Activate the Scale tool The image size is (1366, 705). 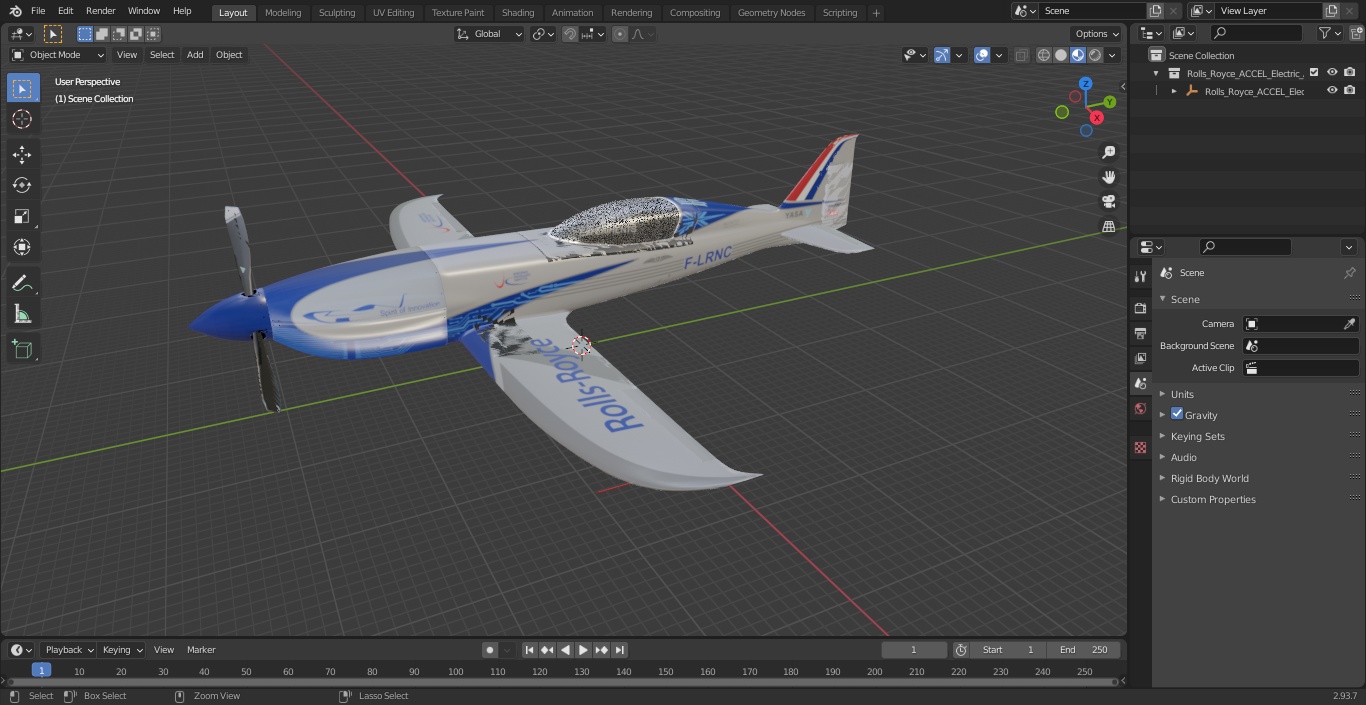pyautogui.click(x=22, y=216)
